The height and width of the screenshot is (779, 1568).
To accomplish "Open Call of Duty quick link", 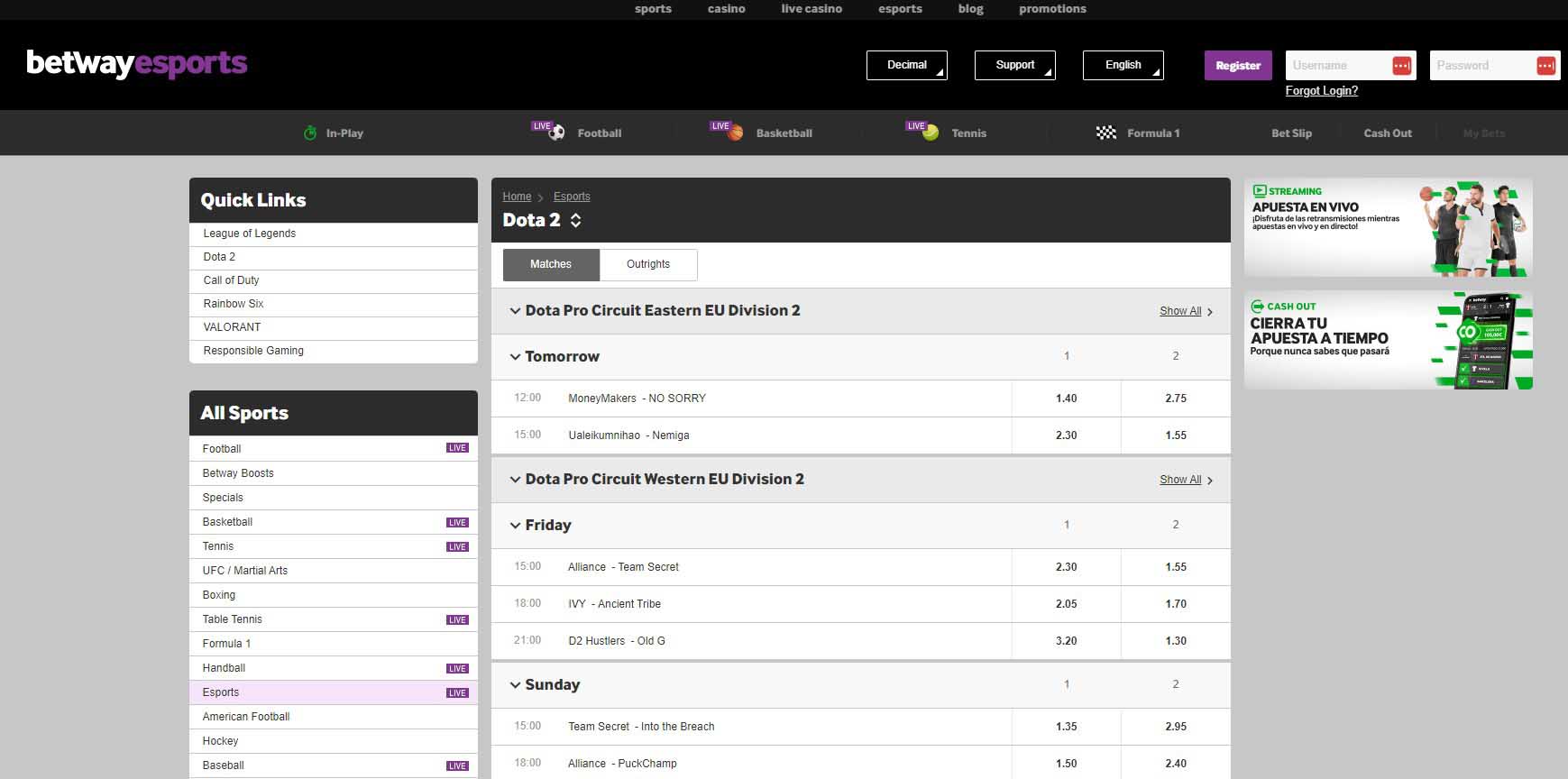I will click(x=334, y=280).
